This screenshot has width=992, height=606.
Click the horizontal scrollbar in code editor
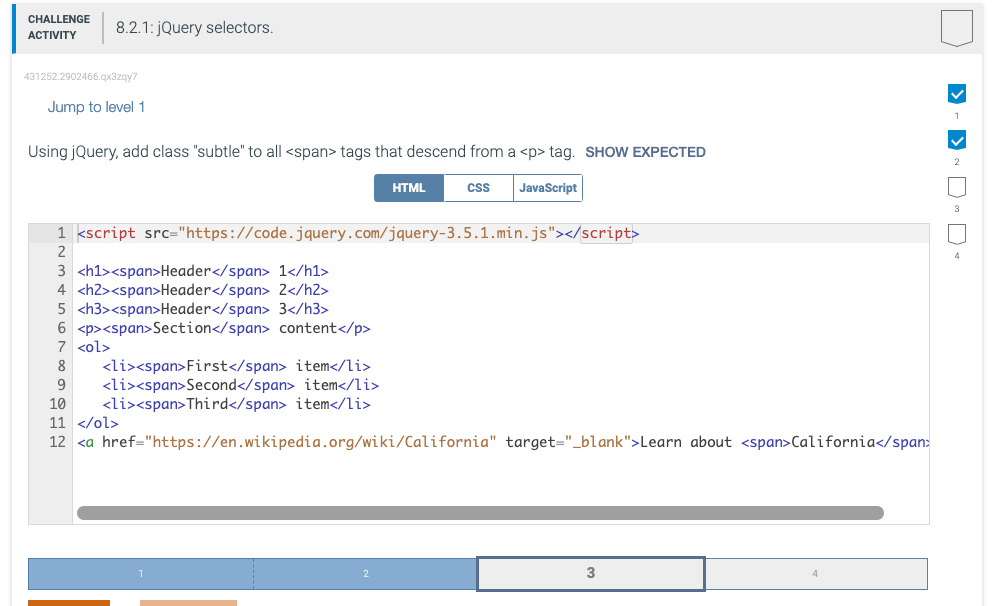pos(480,513)
